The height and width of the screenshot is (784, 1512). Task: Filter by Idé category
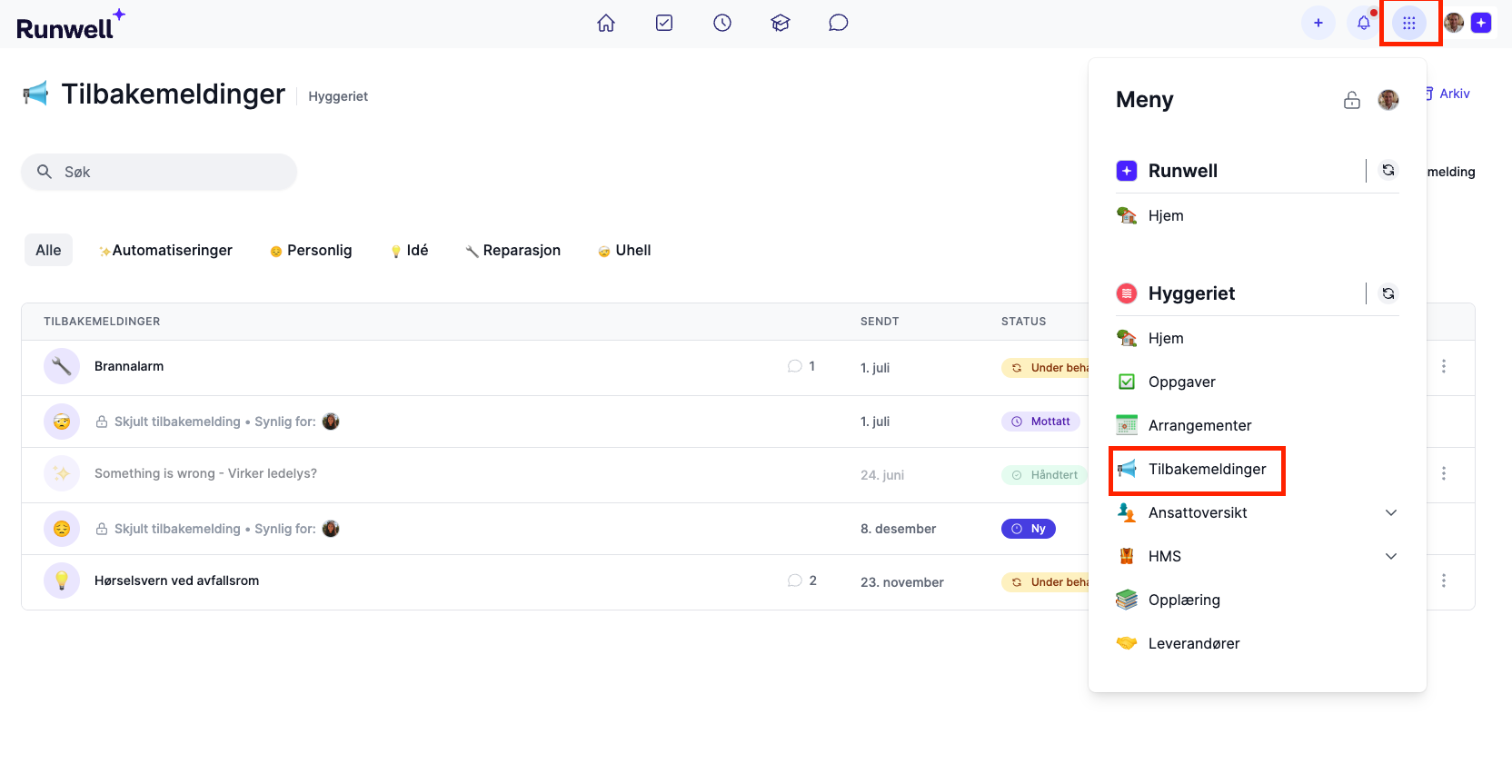(409, 250)
